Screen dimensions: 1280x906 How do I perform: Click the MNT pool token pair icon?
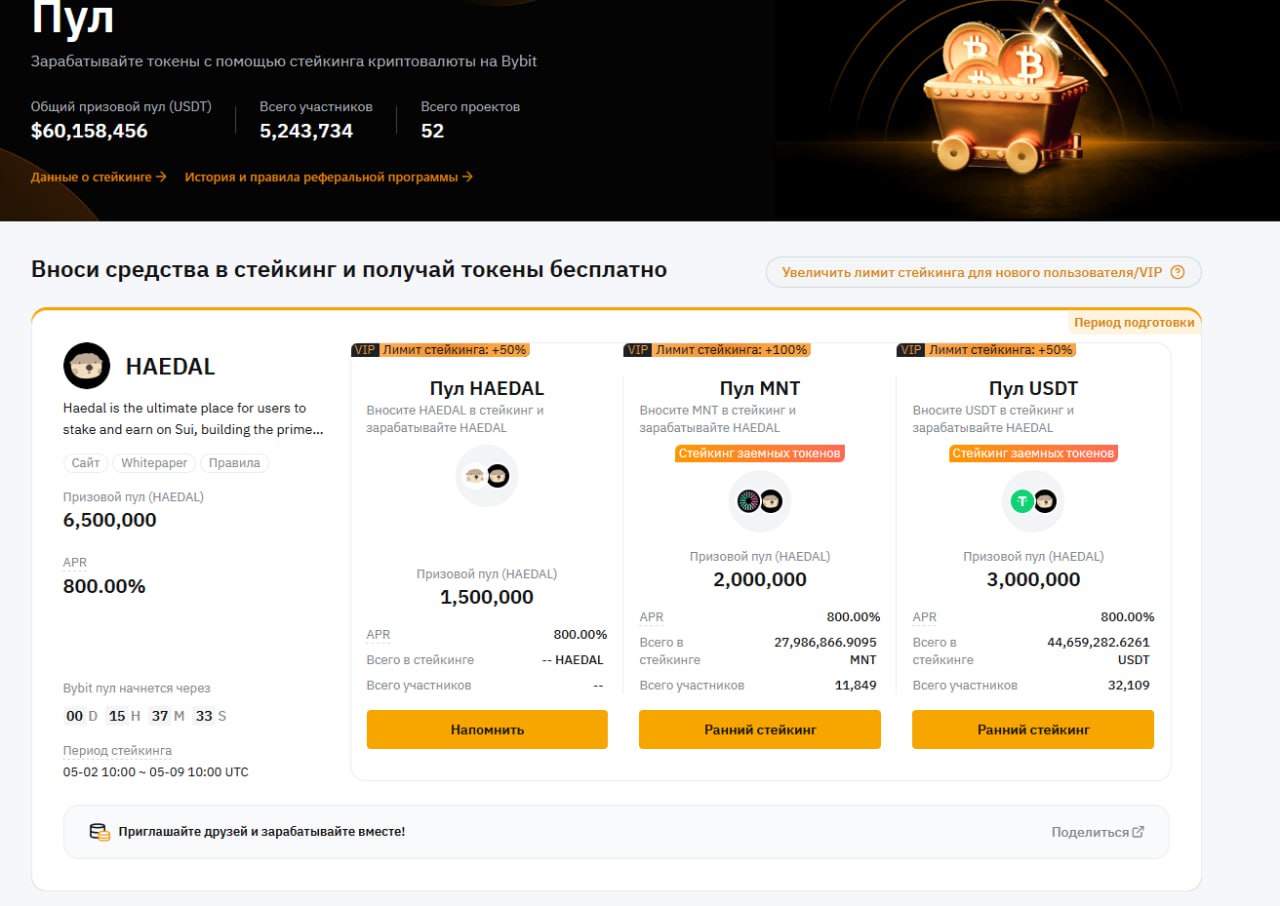click(759, 501)
